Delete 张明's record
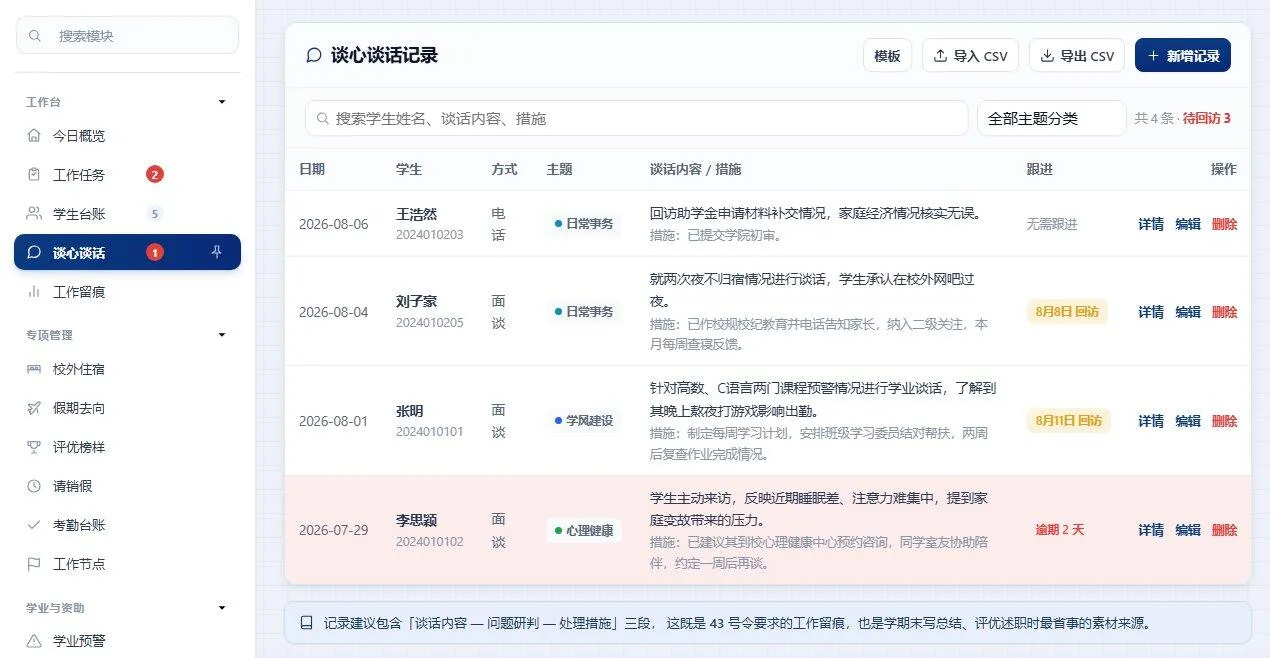This screenshot has width=1270, height=658. point(1224,421)
